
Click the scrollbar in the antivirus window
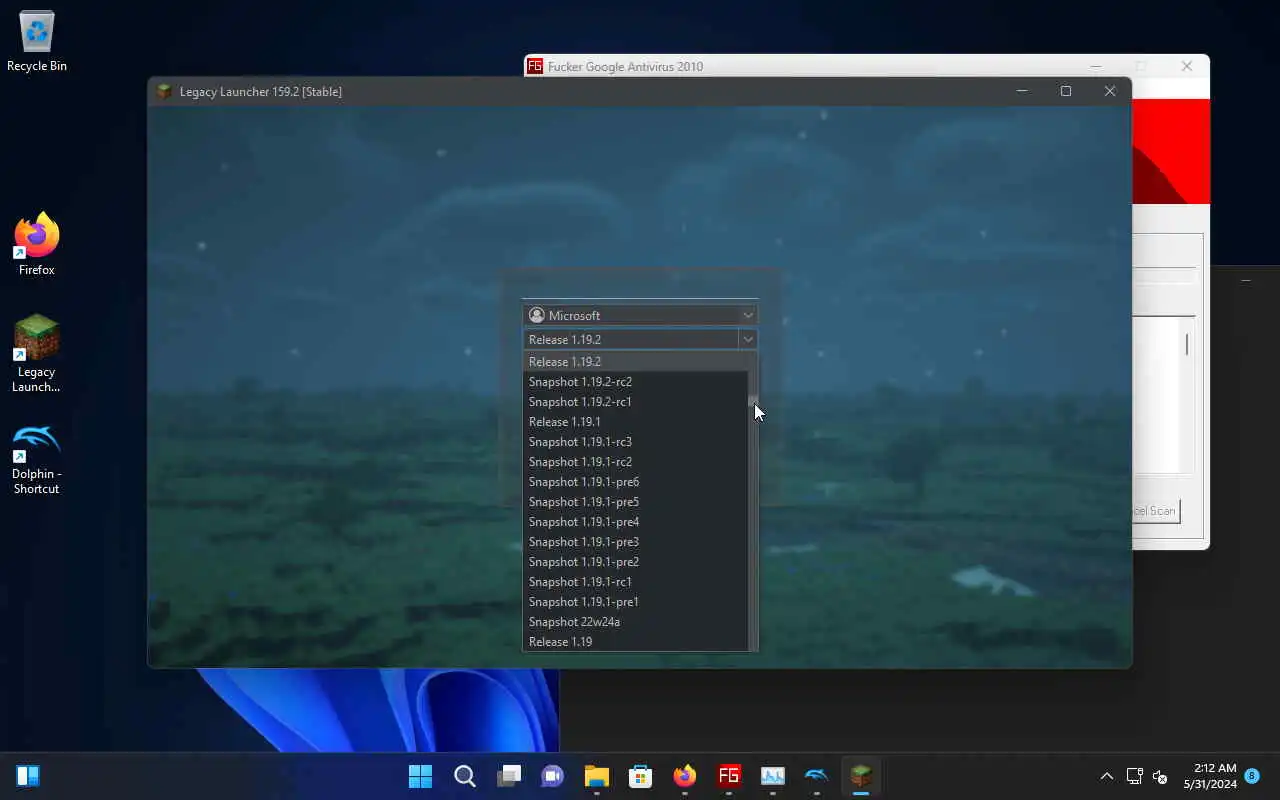point(1187,344)
